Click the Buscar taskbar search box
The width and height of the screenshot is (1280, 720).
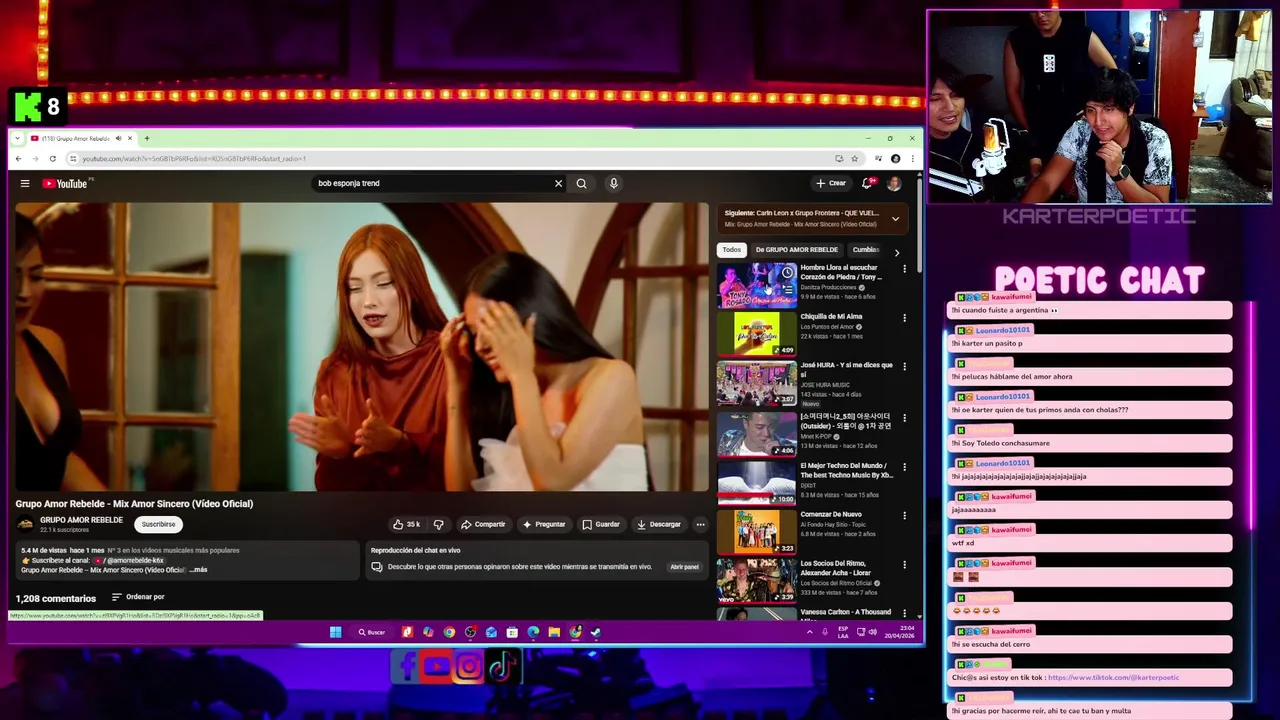click(x=371, y=632)
